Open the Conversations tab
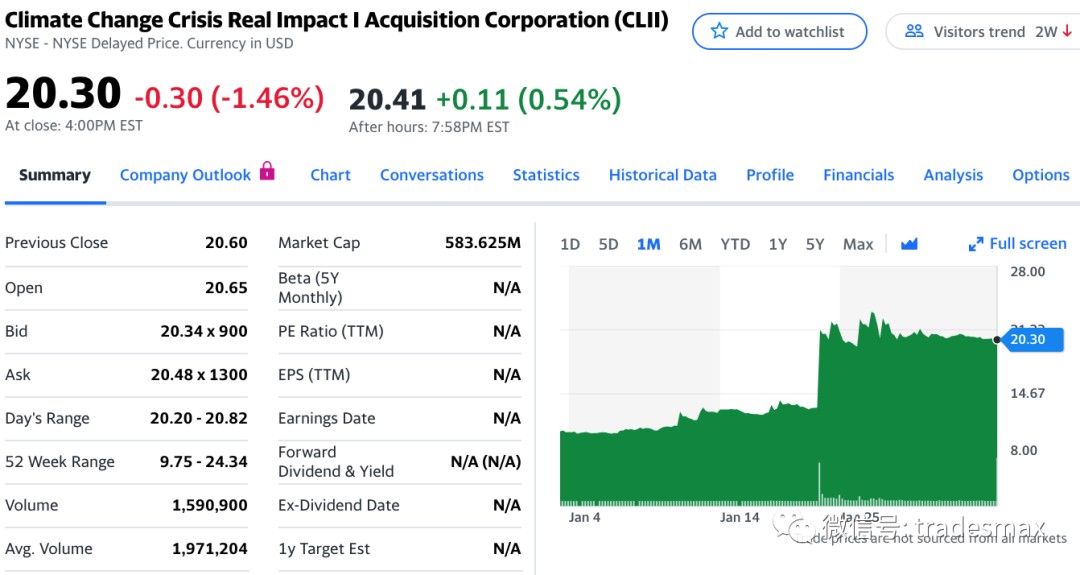 coord(431,175)
